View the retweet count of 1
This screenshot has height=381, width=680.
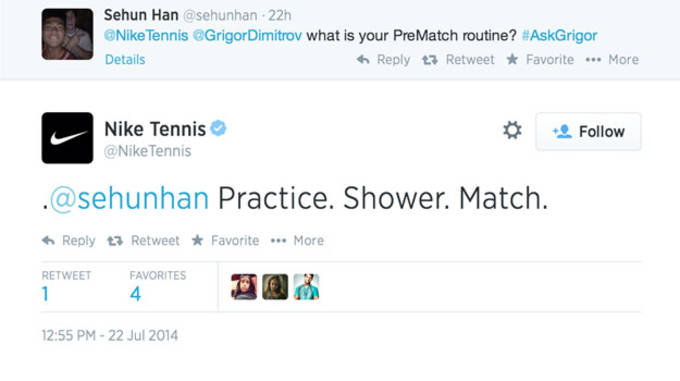coord(66,287)
